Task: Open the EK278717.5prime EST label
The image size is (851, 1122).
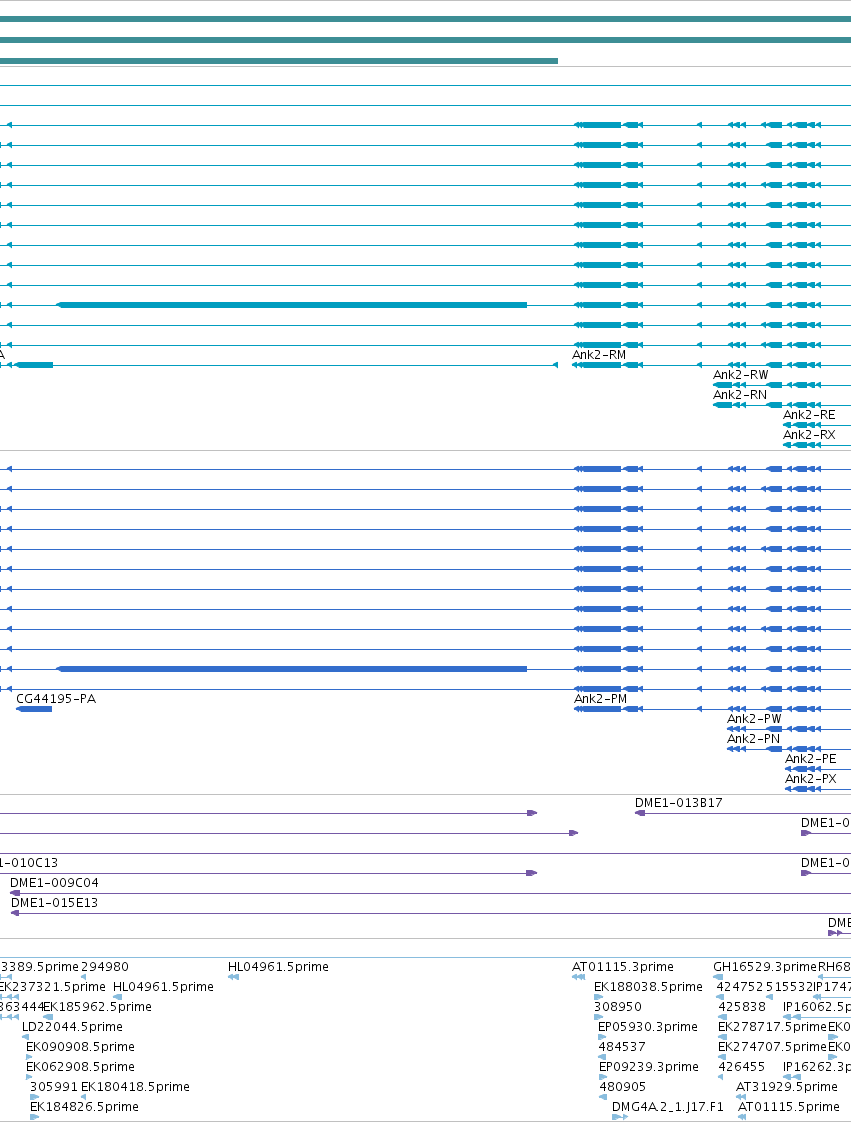Action: (772, 1027)
